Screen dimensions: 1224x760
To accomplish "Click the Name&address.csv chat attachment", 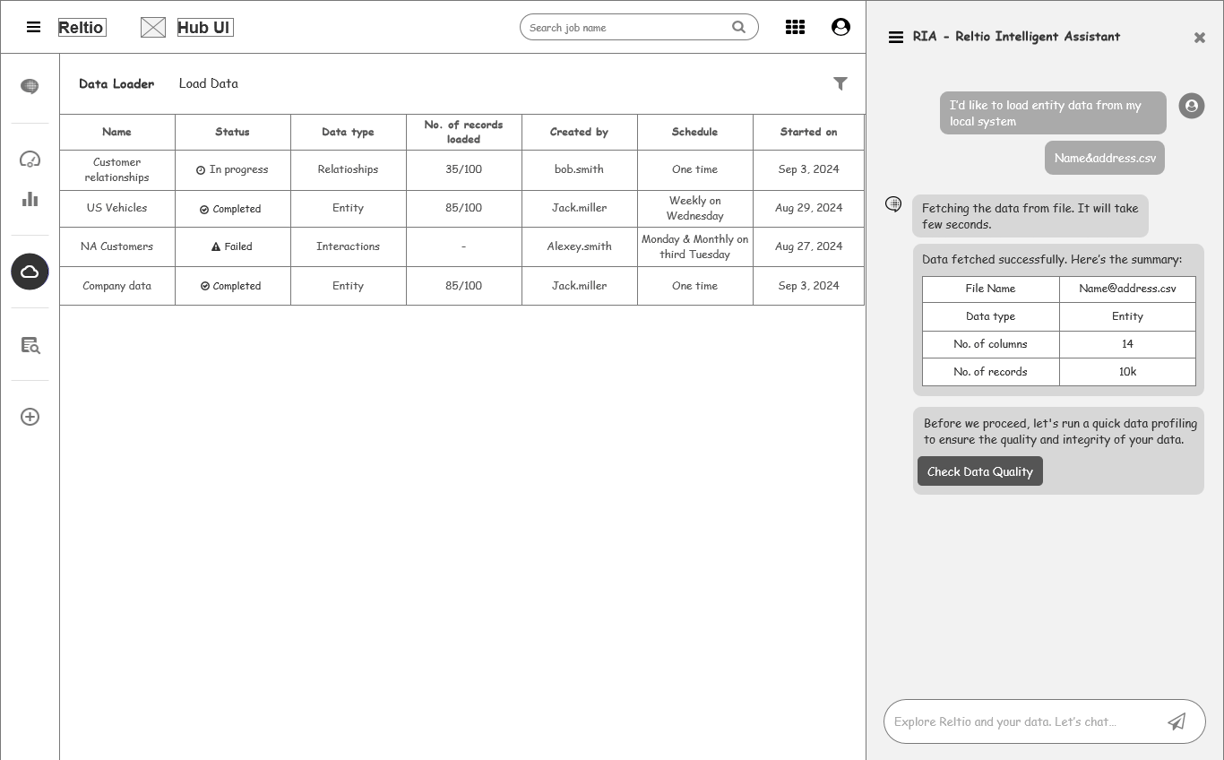I will (1105, 158).
